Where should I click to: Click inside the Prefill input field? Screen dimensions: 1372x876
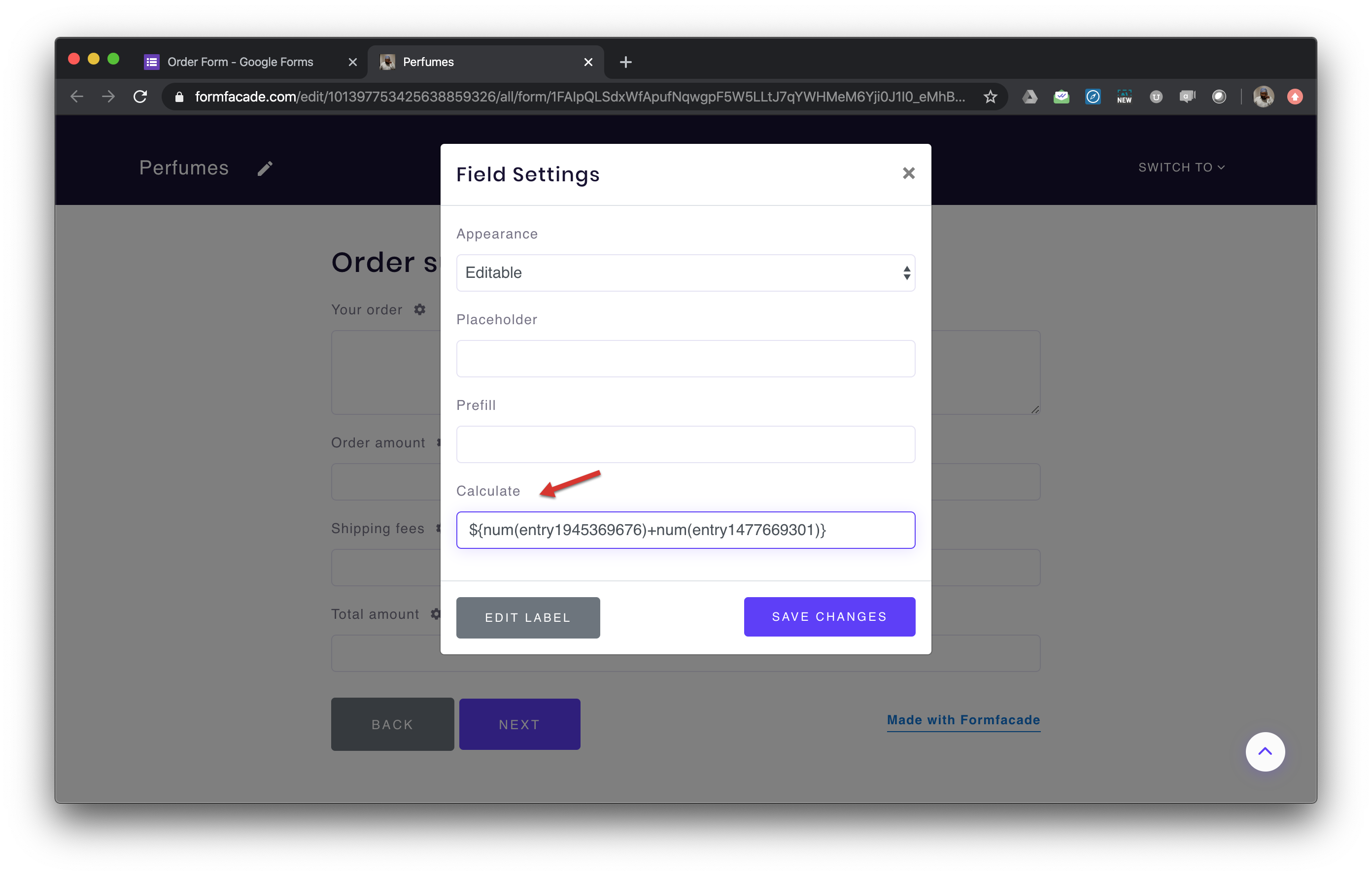686,444
